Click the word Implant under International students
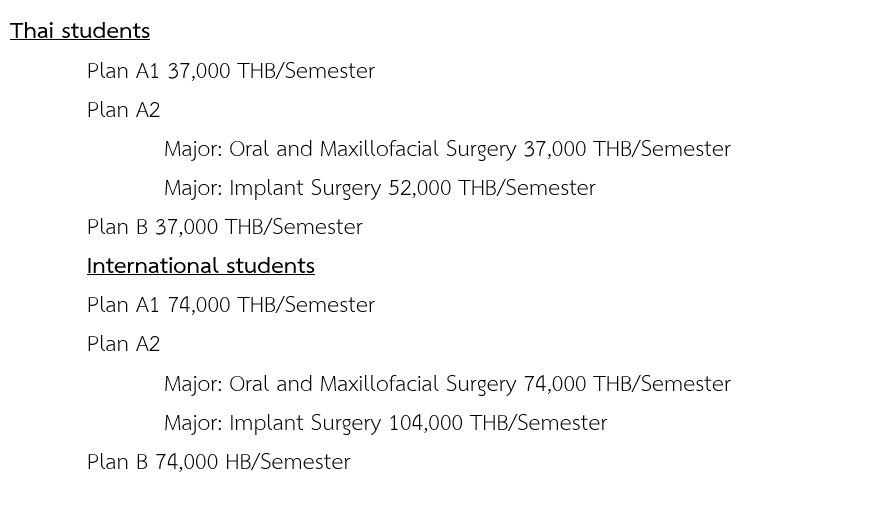 coord(267,424)
